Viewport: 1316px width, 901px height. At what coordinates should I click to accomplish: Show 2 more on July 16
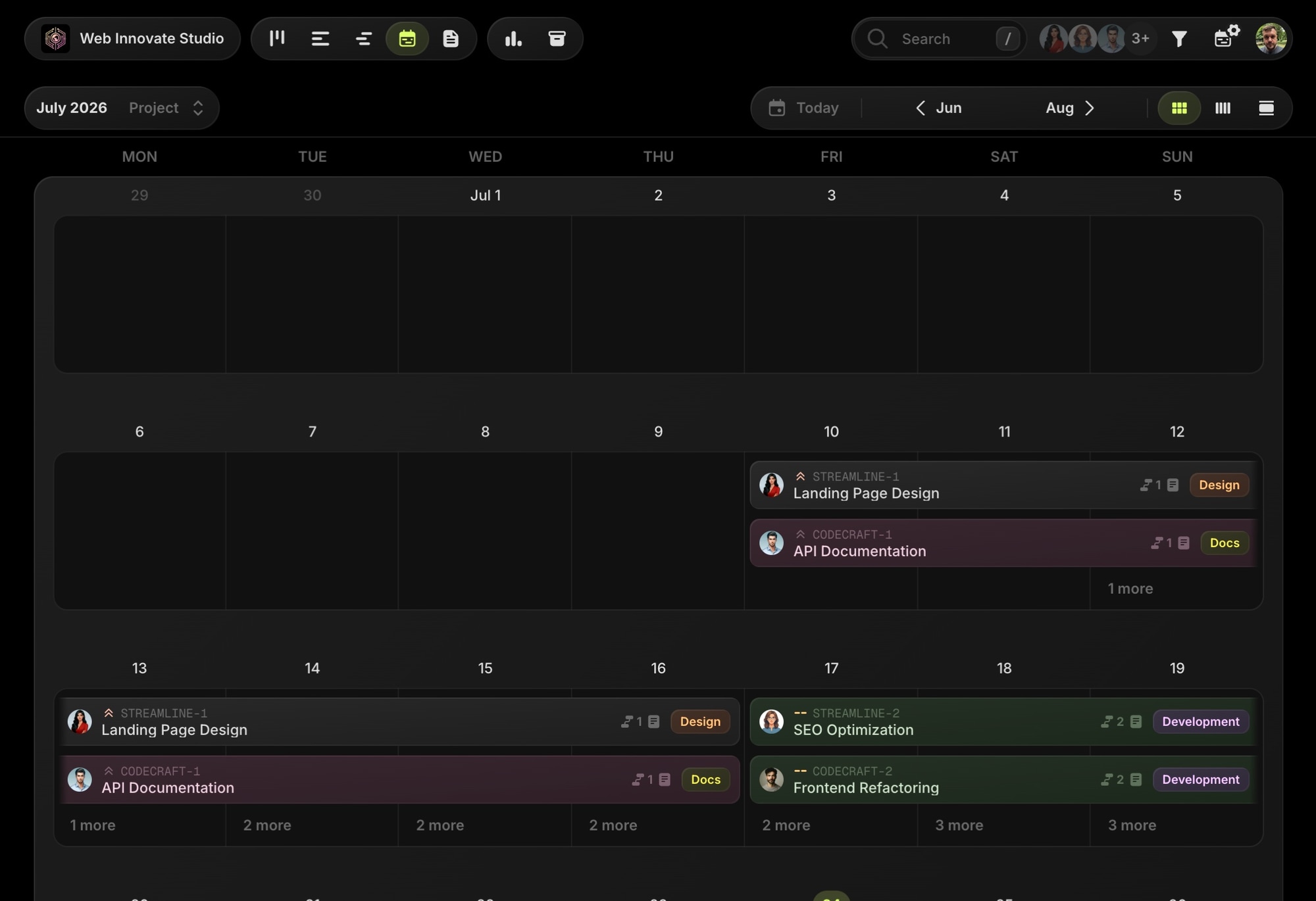click(613, 825)
